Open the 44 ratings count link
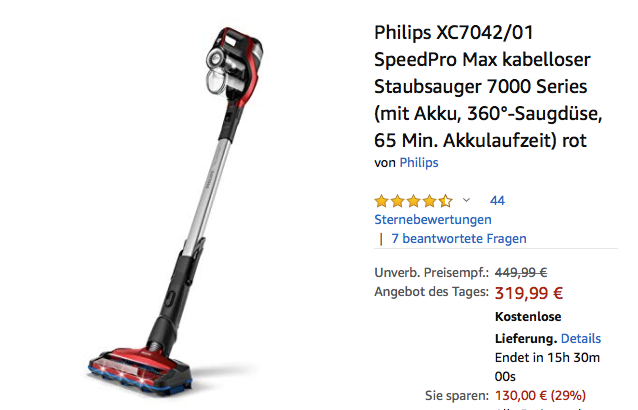The height and width of the screenshot is (410, 638). 497,201
